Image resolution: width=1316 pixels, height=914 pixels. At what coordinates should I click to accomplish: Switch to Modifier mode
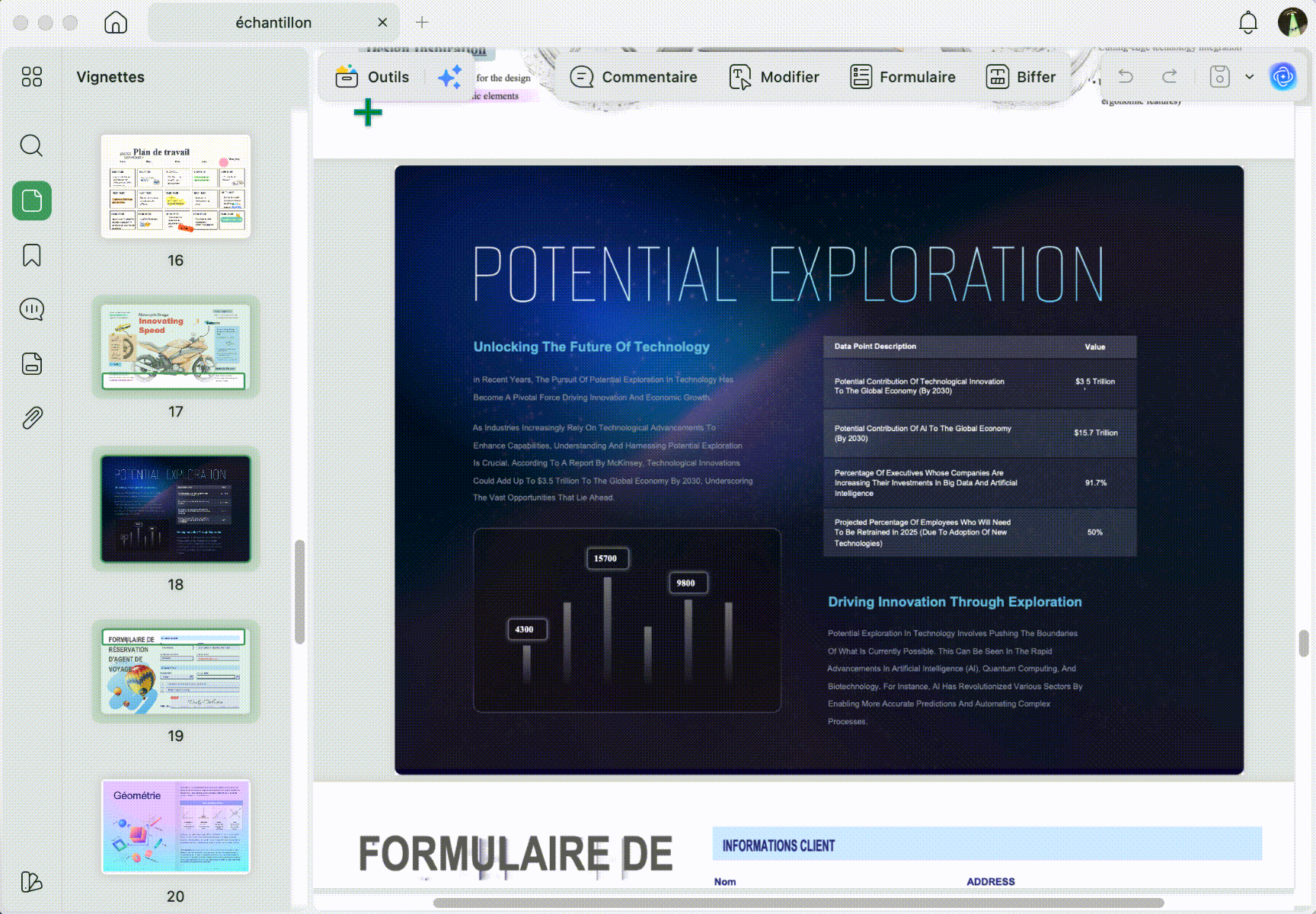774,77
